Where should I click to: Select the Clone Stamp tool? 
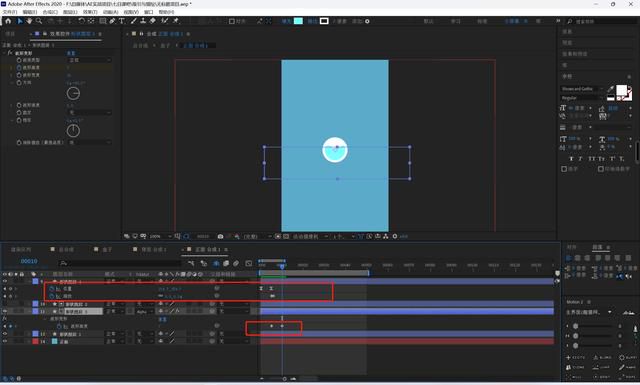143,21
